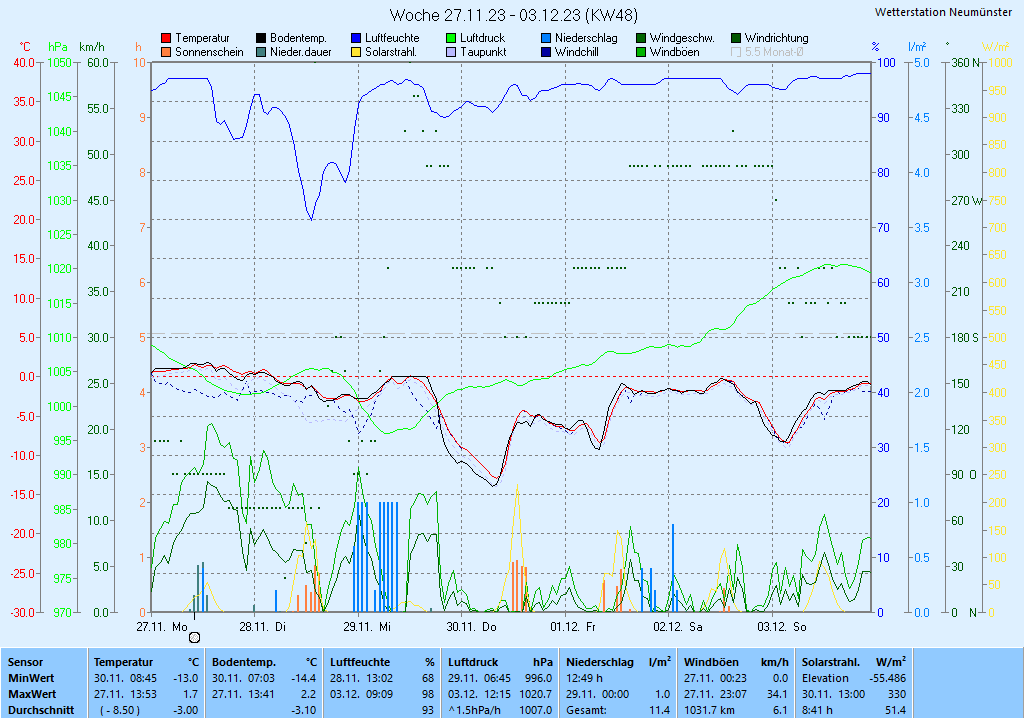Click the Sensor header in the table

point(25,662)
